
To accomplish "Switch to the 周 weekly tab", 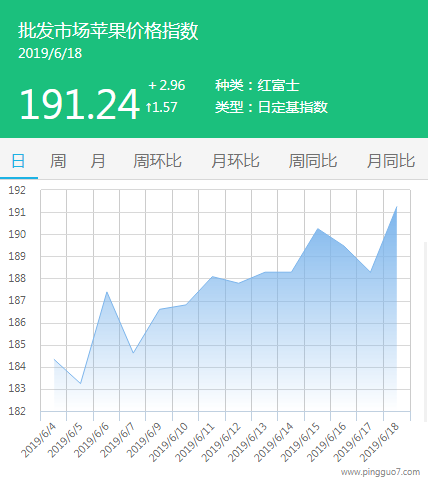I will tap(58, 161).
